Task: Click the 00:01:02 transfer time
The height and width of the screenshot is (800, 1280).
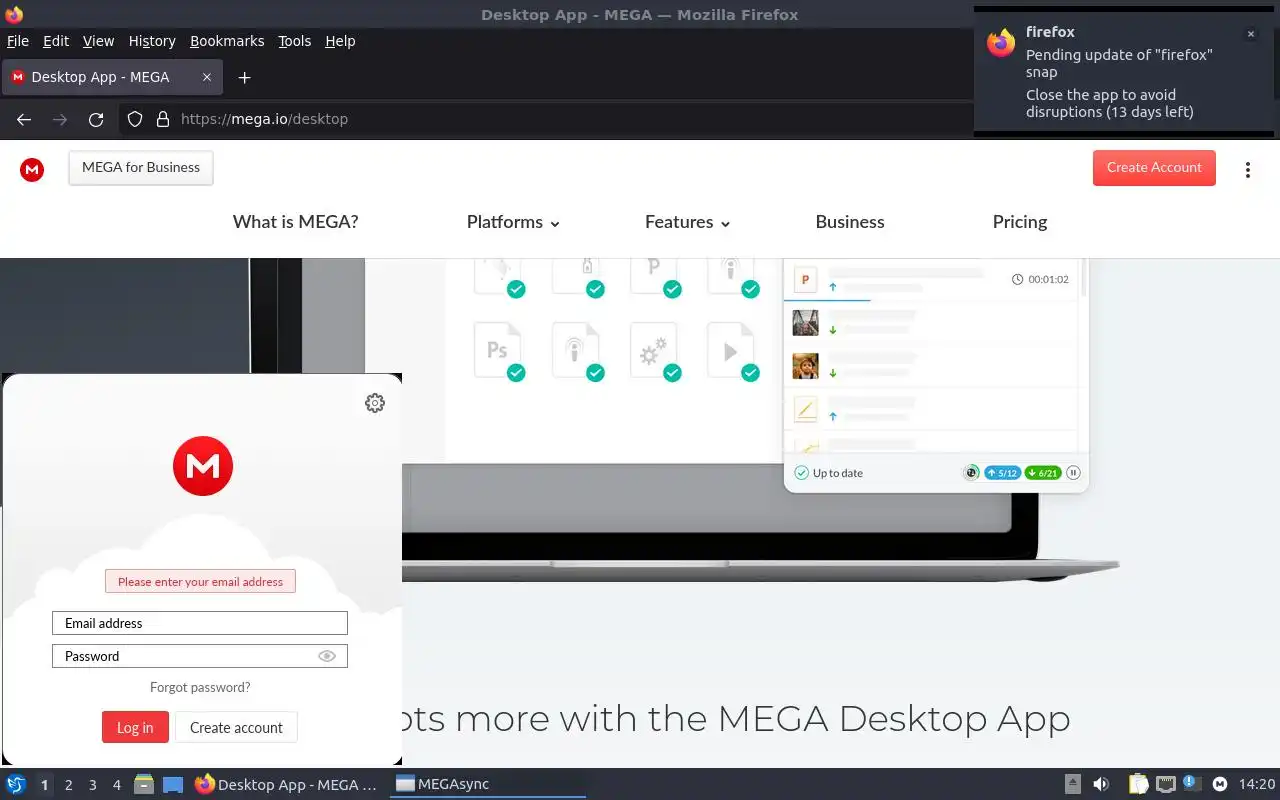Action: tap(1040, 279)
